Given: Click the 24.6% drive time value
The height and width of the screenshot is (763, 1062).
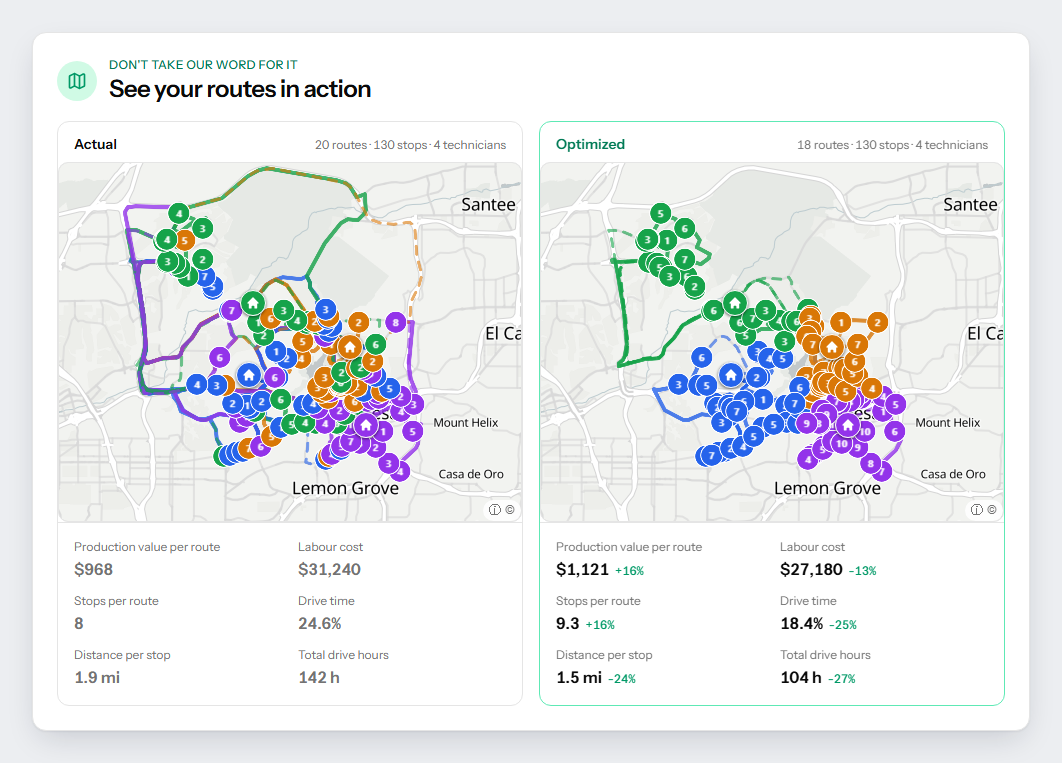Looking at the screenshot, I should point(320,624).
